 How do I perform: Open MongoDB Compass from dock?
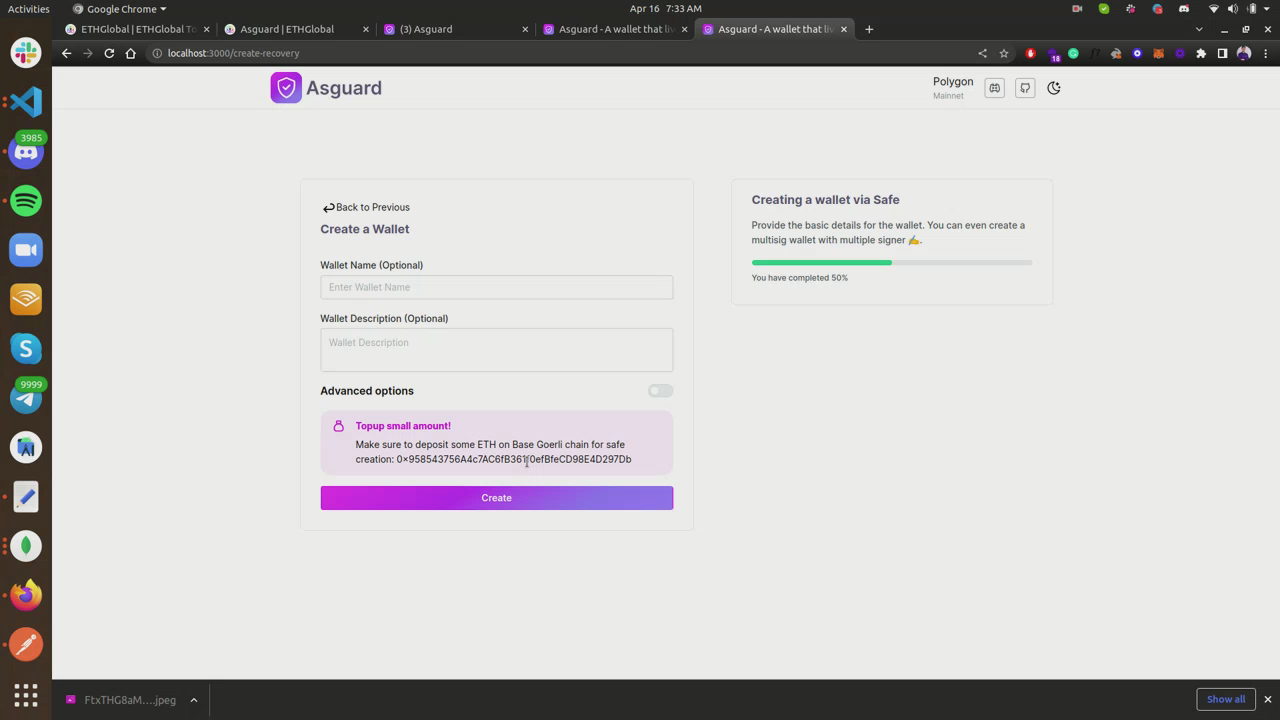pyautogui.click(x=26, y=546)
